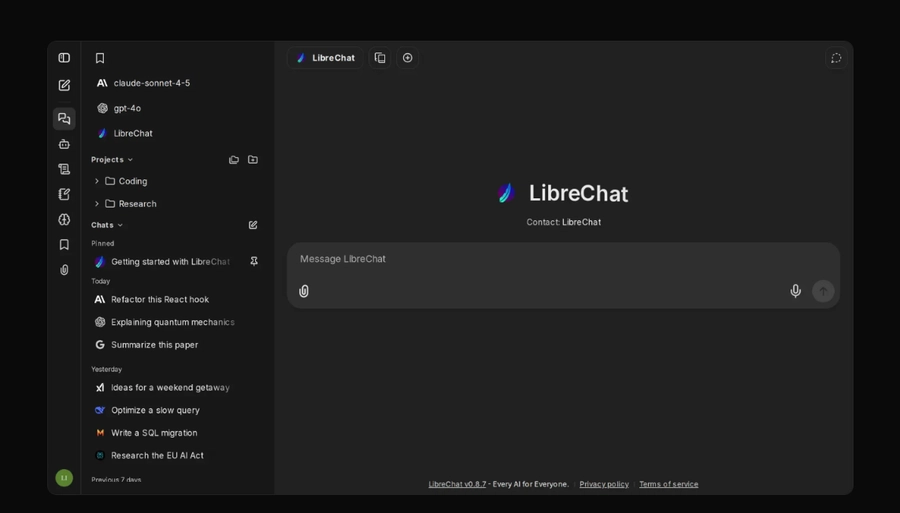
Task: Open the LibreChat model selector dropdown
Action: (x=325, y=58)
